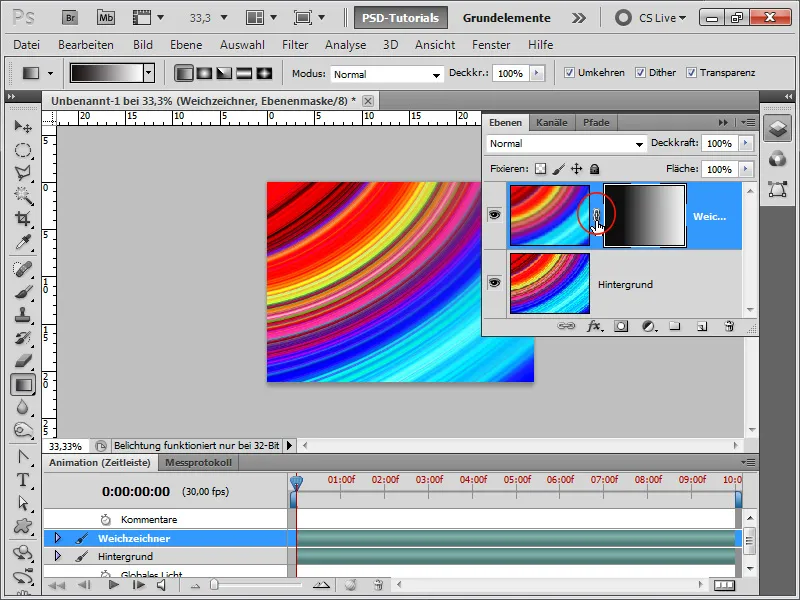Select the Eraser tool
800x600 pixels.
coord(23,361)
